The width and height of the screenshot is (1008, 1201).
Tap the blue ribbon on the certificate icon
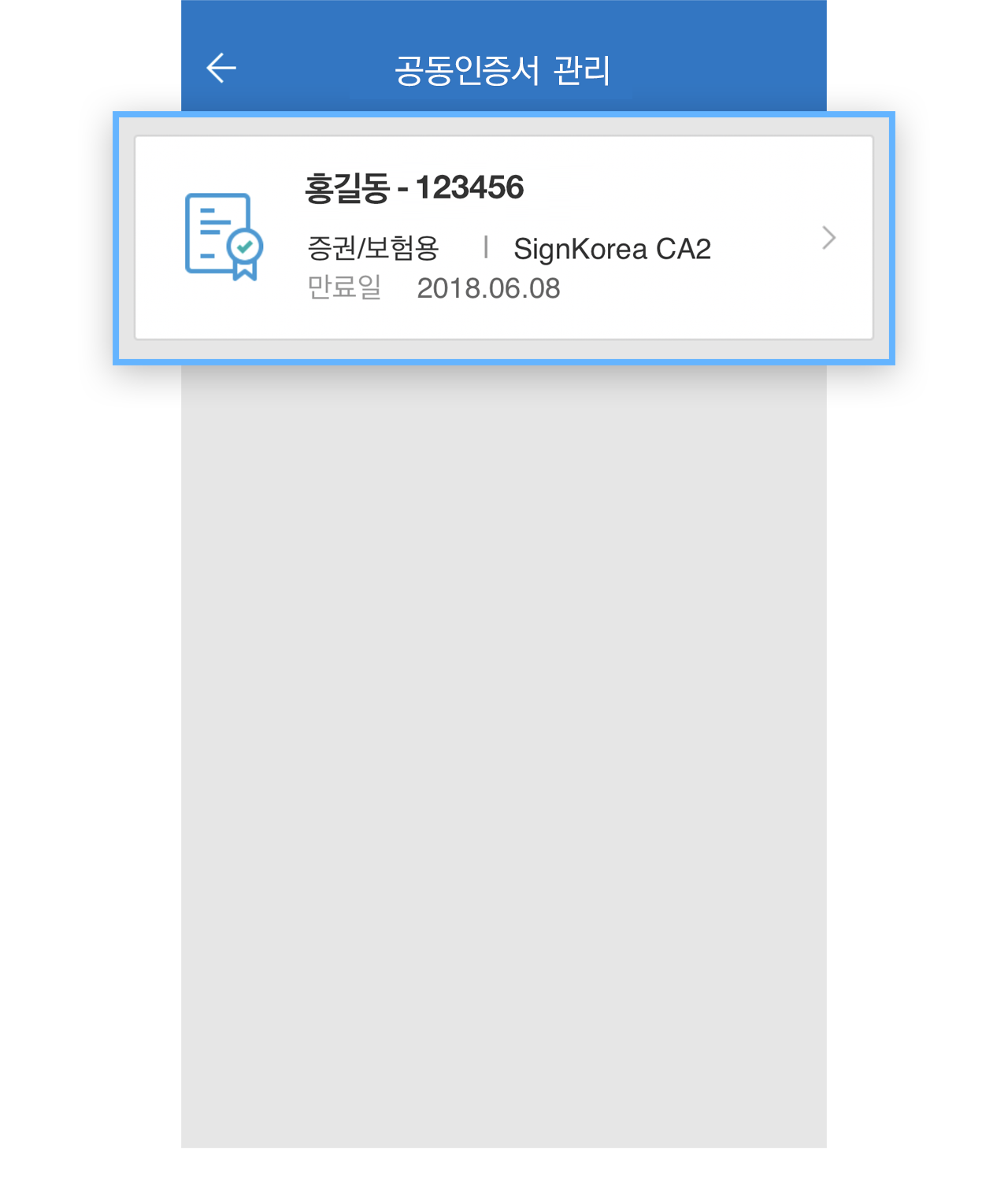click(x=245, y=270)
